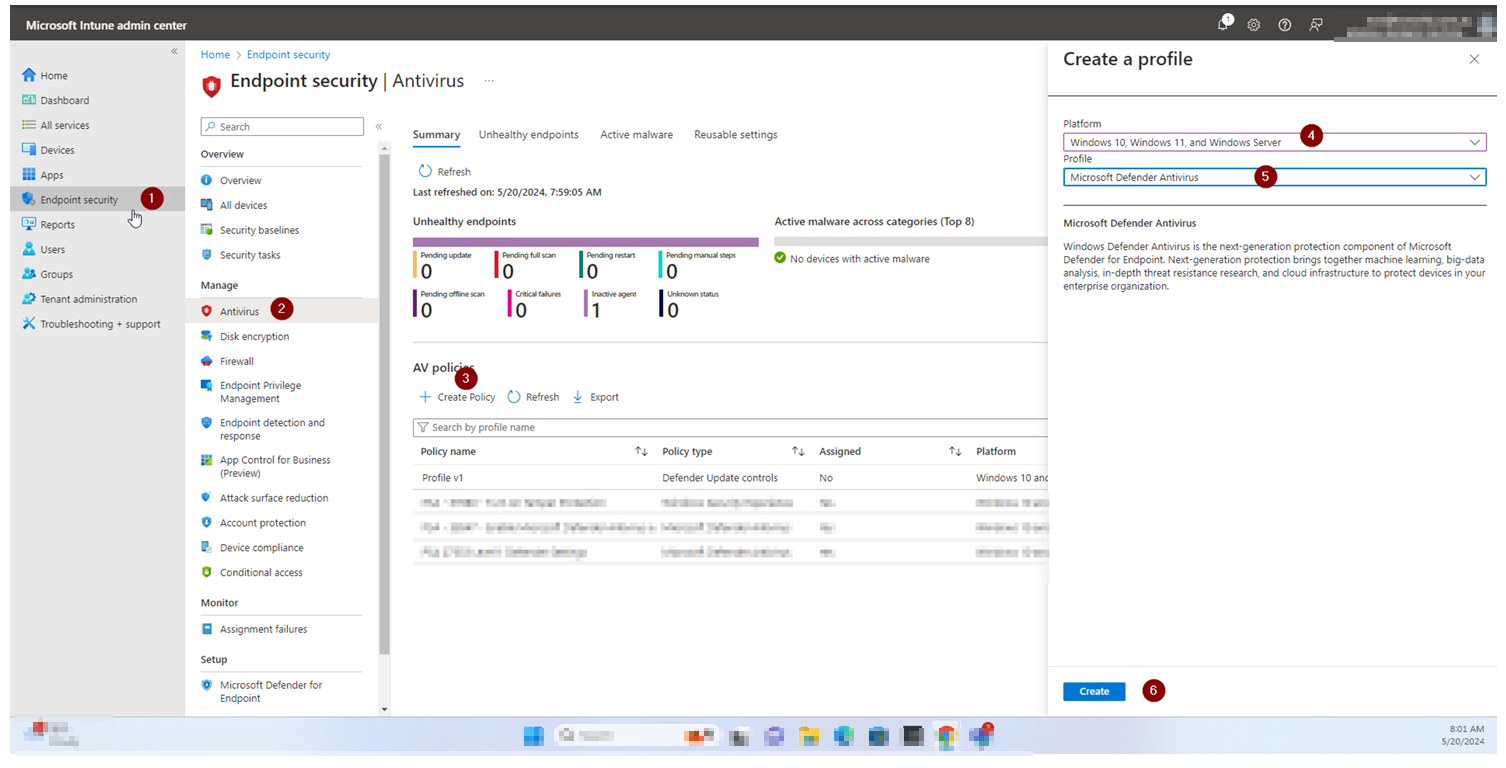Switch to Unhealthy endpoints tab

pyautogui.click(x=528, y=135)
